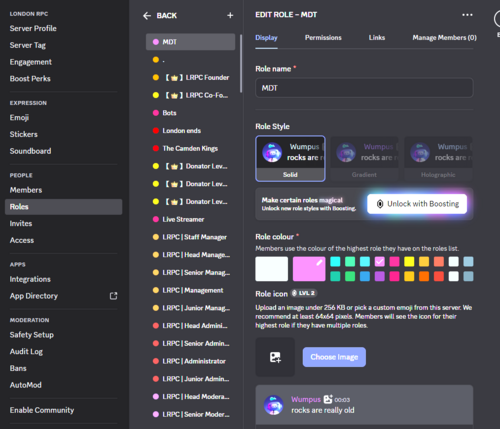Viewport: 500px width, 429px height.
Task: Open the Links tab
Action: 377,38
